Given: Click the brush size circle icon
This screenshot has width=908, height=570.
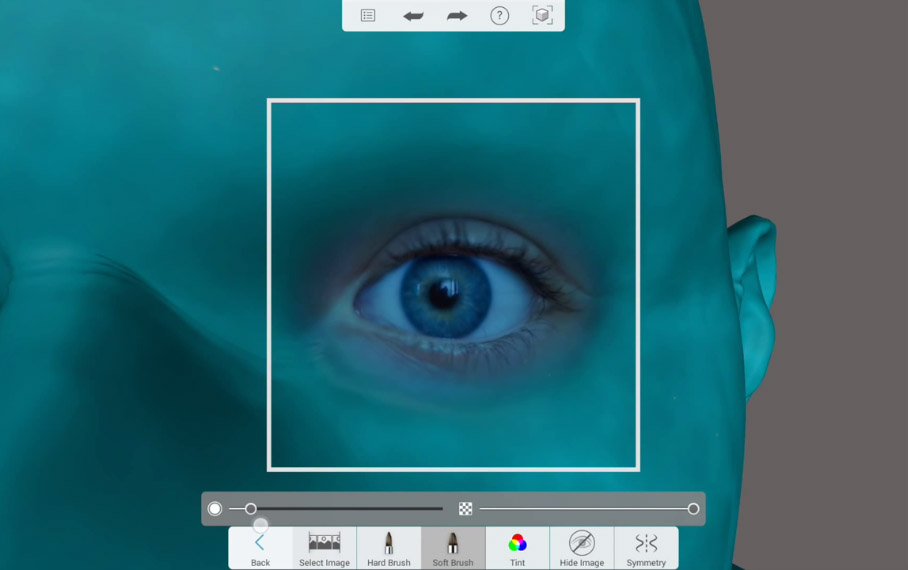Looking at the screenshot, I should (x=215, y=509).
